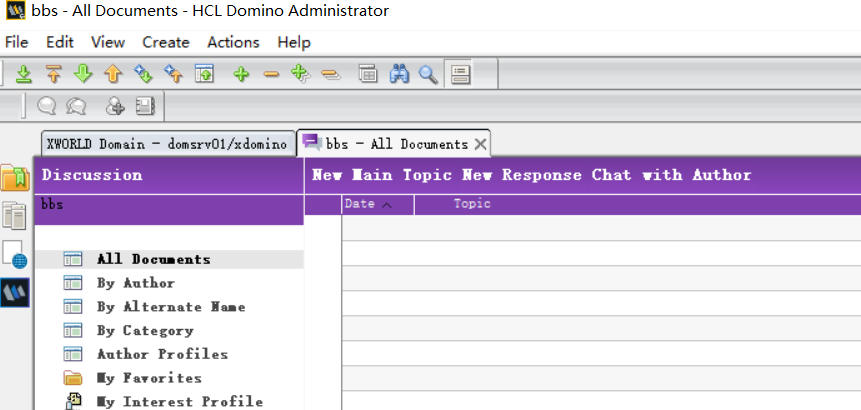The height and width of the screenshot is (410, 861).
Task: Click the By Category view icon
Action: coord(72,330)
